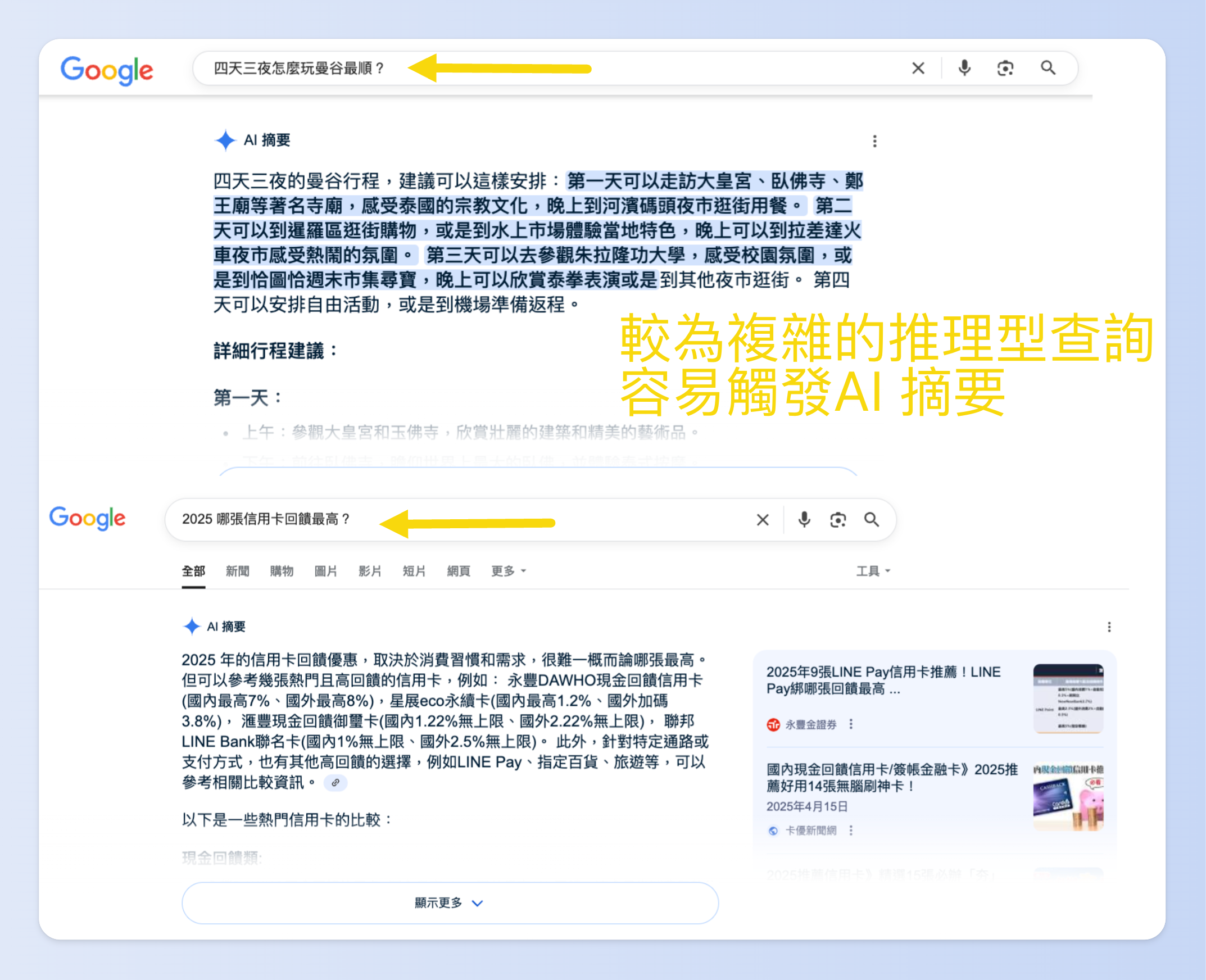Click the 卡優新聞網 favicon
Image resolution: width=1206 pixels, height=980 pixels.
coord(773,831)
